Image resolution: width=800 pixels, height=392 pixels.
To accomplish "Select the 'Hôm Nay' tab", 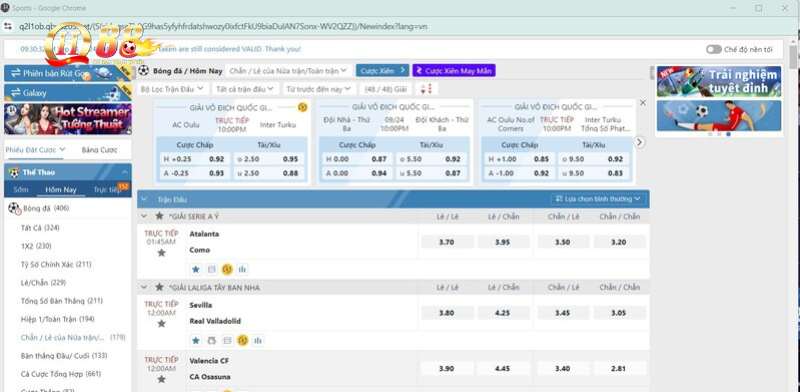I will coord(61,189).
